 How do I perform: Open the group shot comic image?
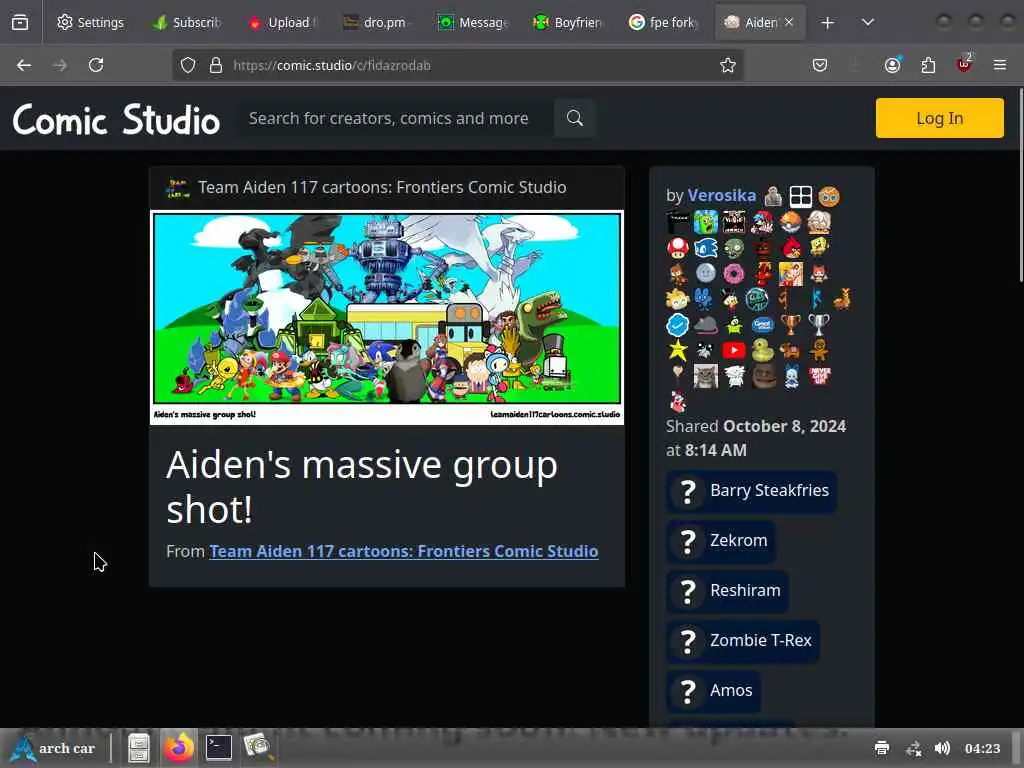point(387,317)
